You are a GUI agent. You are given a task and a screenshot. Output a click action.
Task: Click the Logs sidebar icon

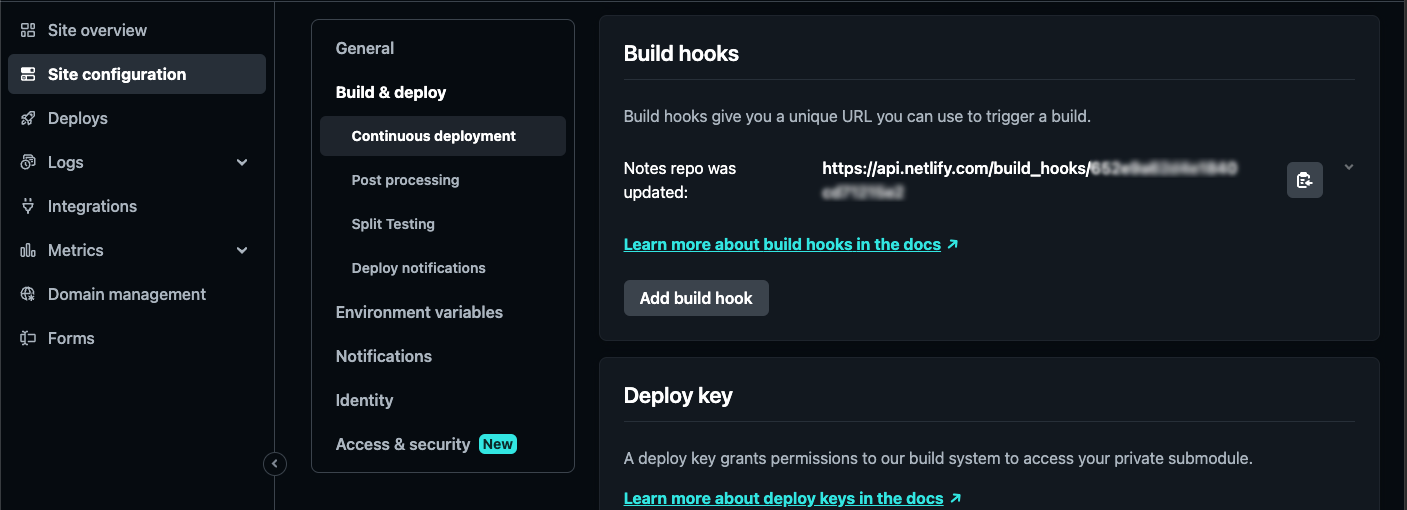[x=28, y=162]
